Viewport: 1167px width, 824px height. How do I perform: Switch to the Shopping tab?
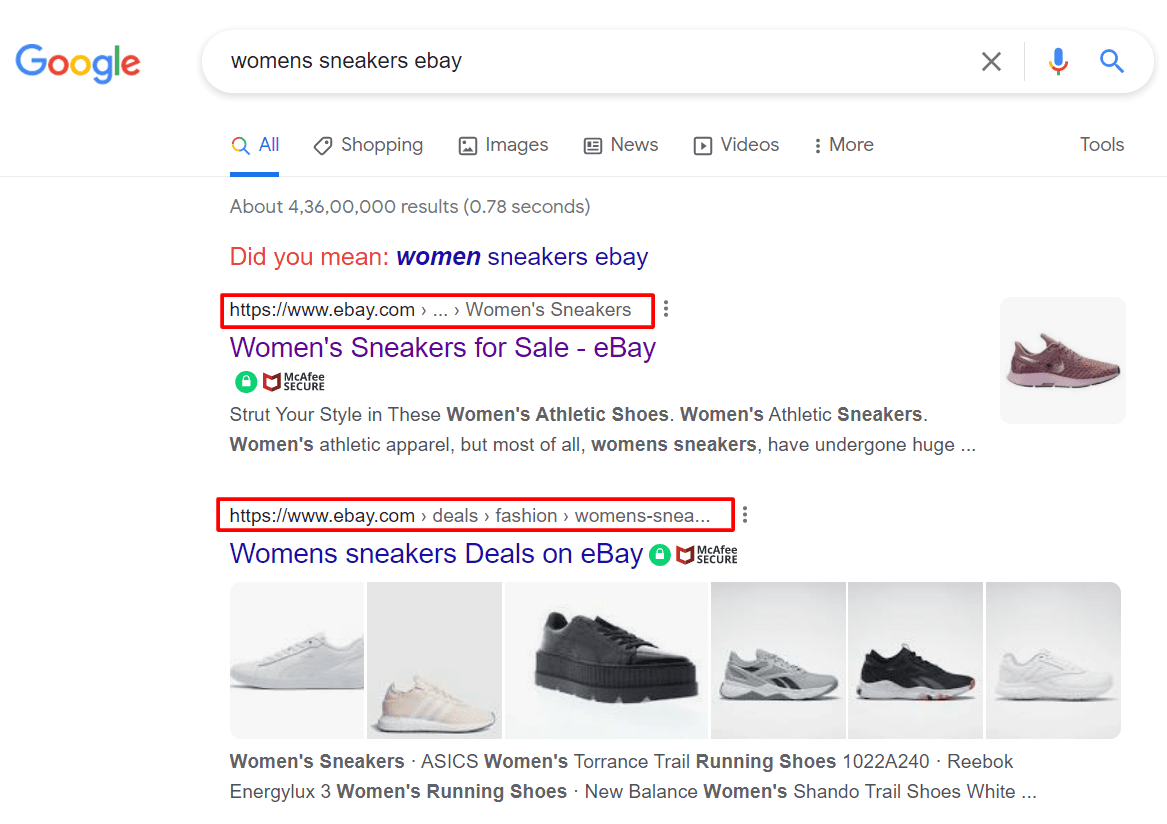[x=368, y=145]
